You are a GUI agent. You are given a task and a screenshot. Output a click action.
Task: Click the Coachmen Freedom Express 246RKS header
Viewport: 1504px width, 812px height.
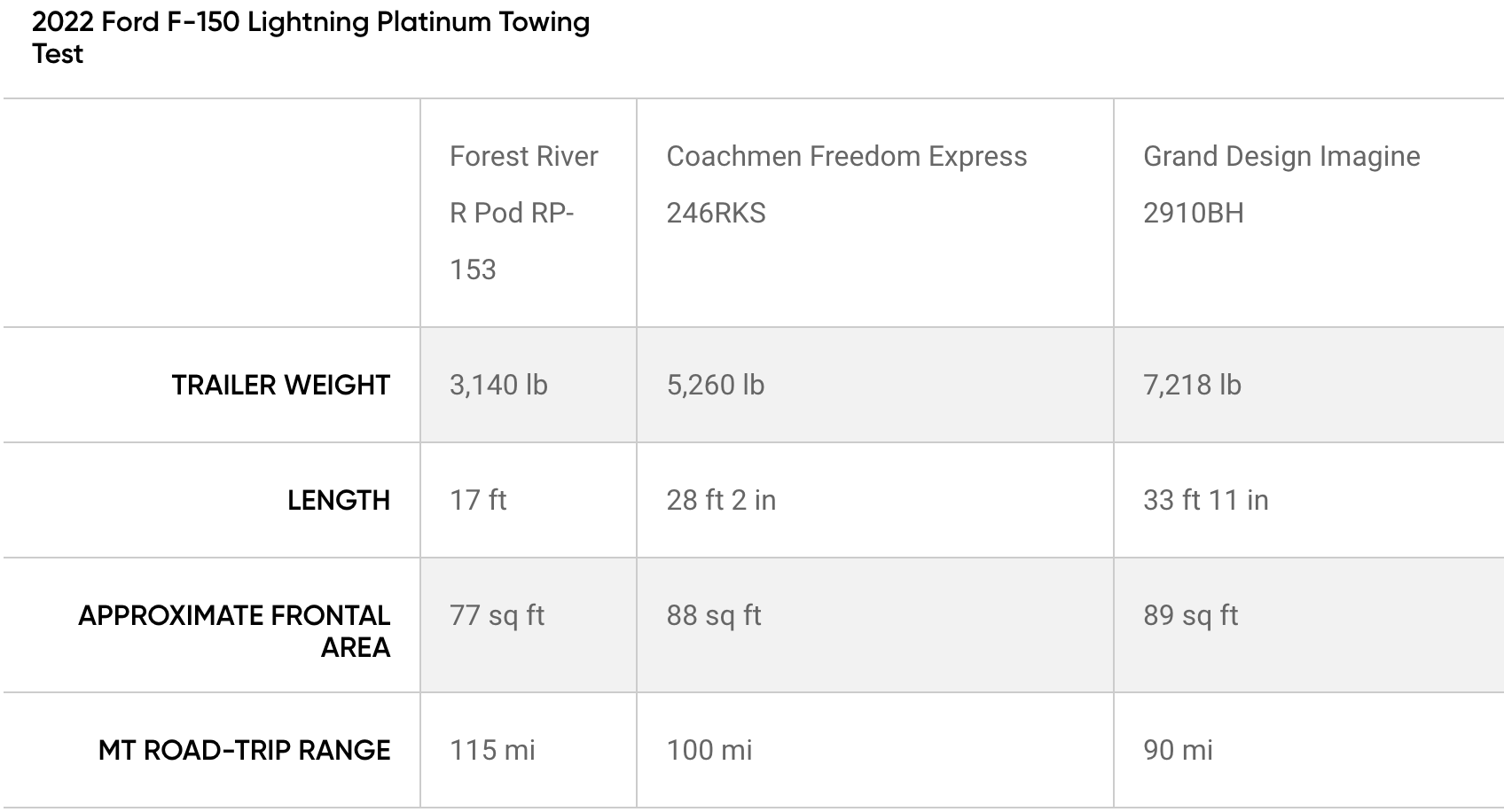pos(846,184)
